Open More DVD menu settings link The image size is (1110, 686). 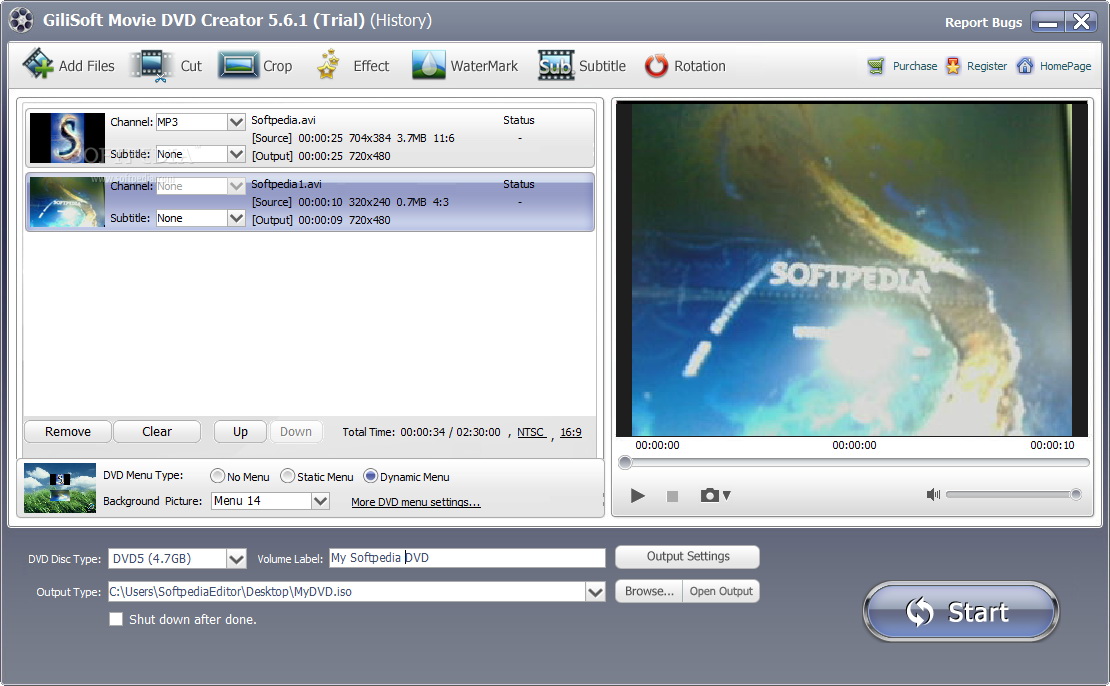pos(416,502)
